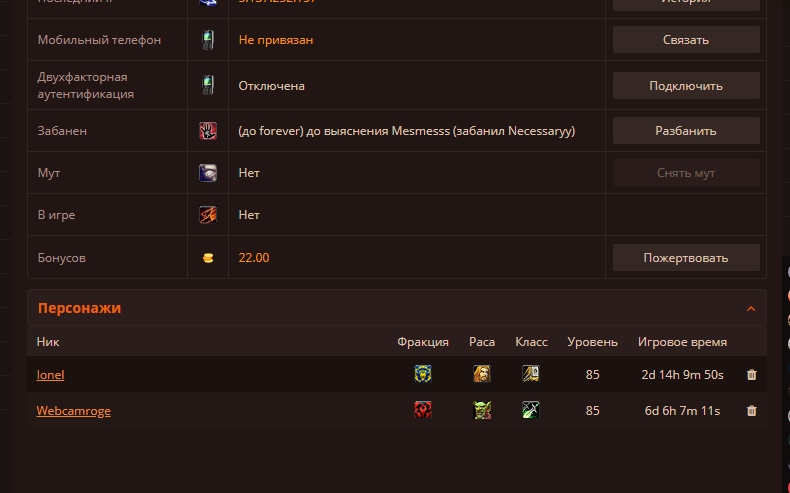
Task: Click the mute eye icon
Action: 208,173
